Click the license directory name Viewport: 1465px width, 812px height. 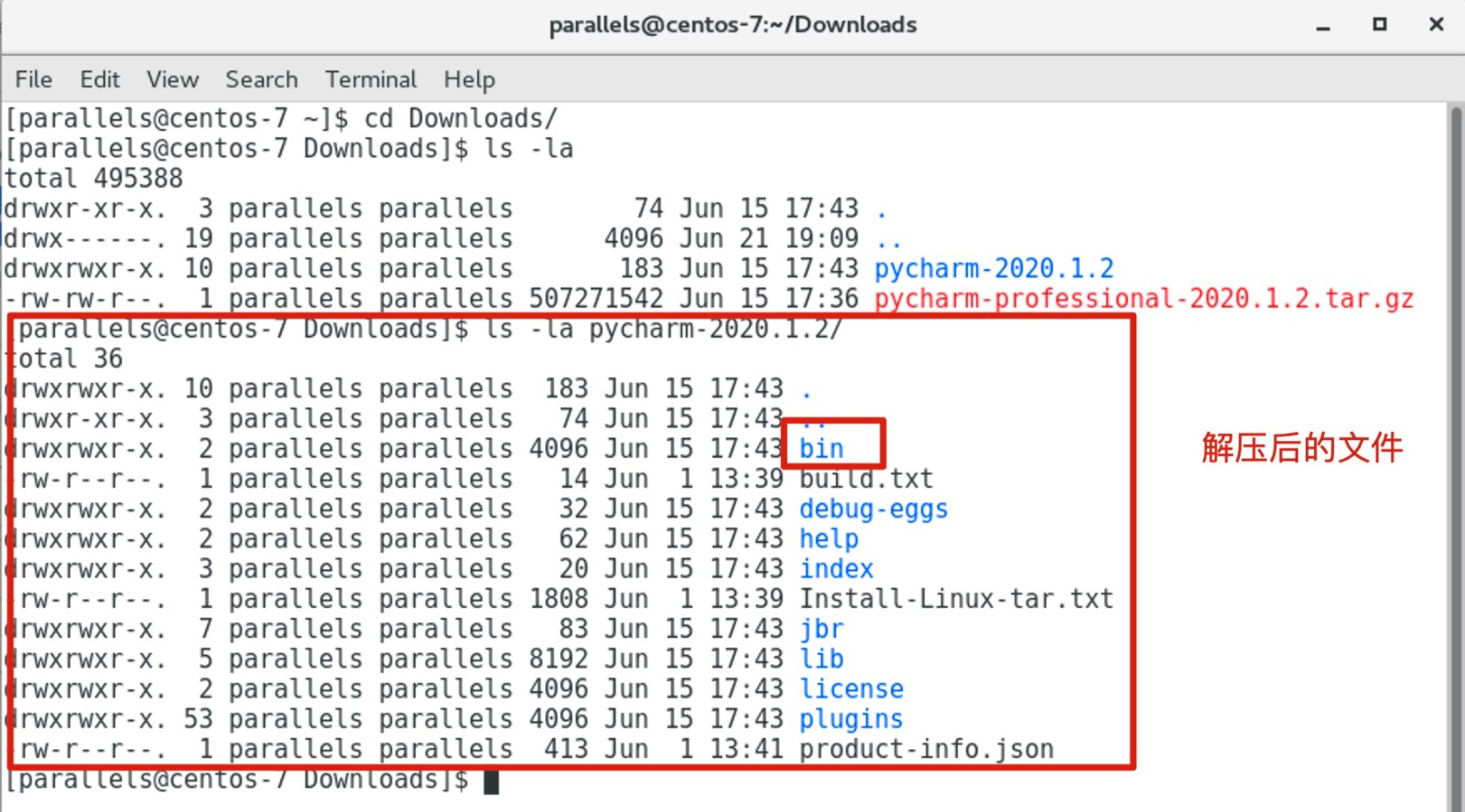click(x=852, y=688)
